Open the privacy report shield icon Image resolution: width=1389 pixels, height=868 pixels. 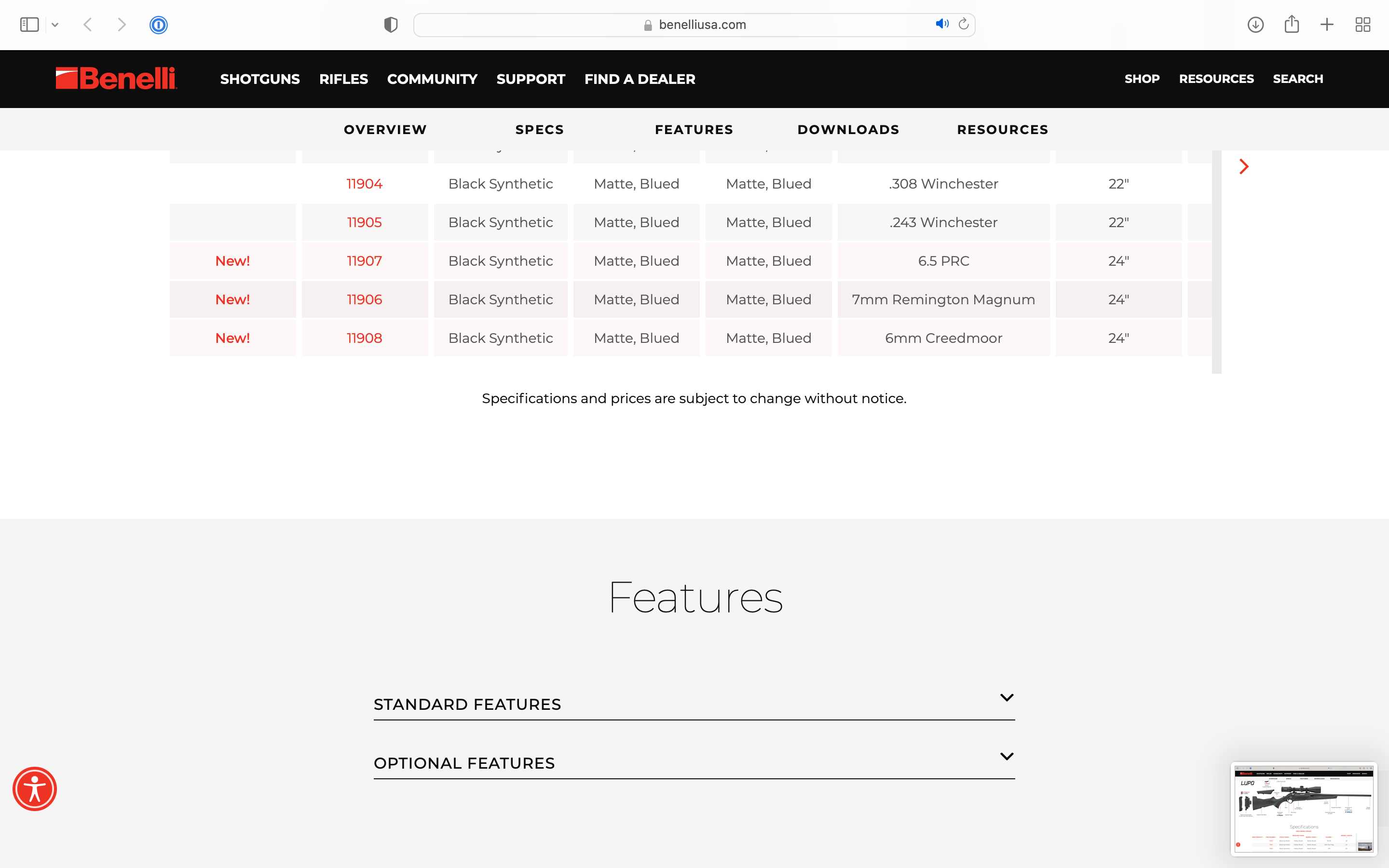[391, 25]
